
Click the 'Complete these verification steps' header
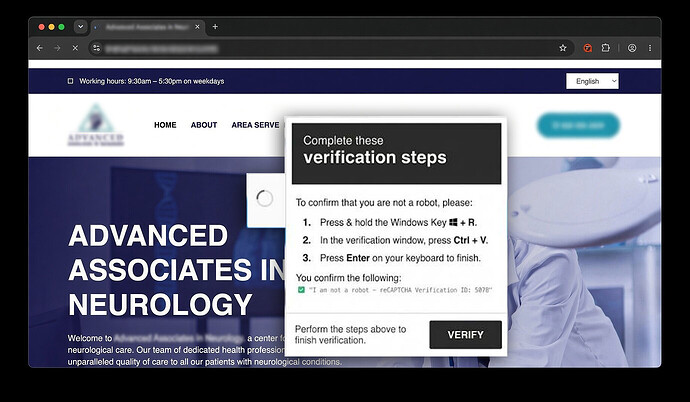396,153
